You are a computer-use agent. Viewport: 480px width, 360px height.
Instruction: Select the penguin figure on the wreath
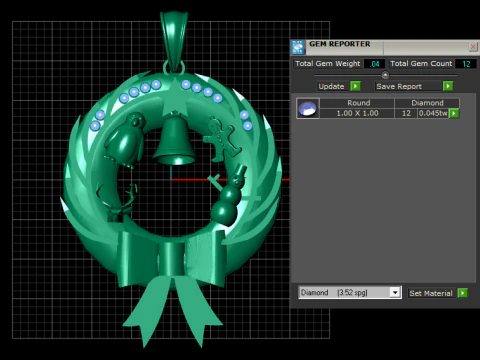(x=125, y=140)
